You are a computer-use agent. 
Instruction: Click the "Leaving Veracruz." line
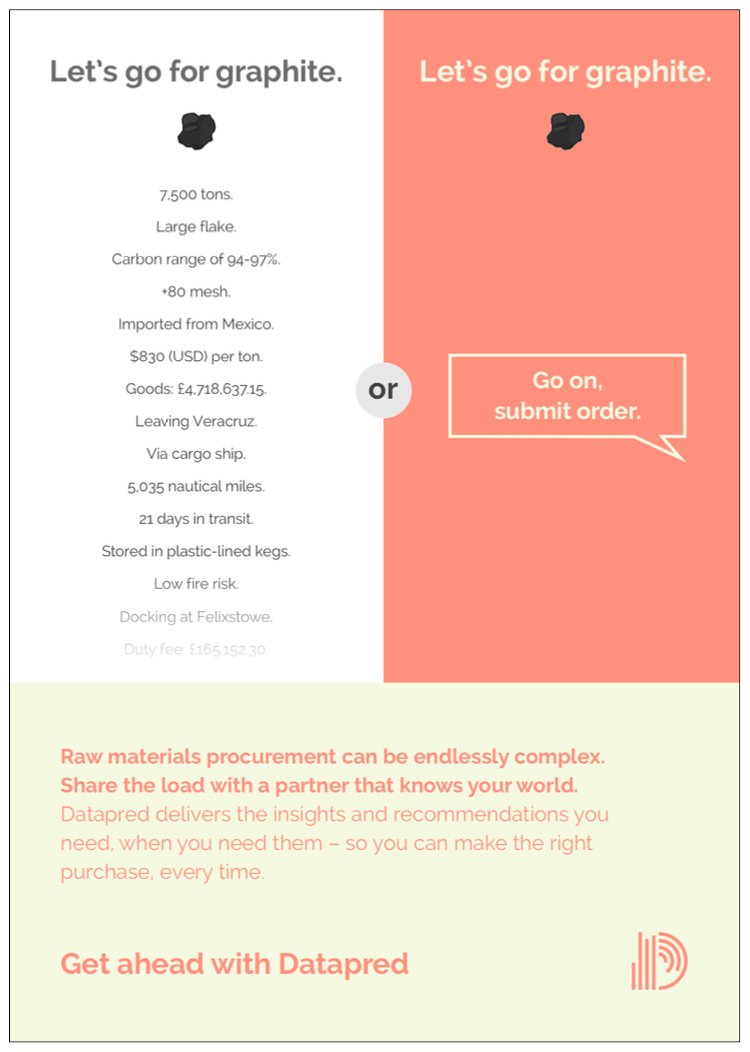(196, 421)
